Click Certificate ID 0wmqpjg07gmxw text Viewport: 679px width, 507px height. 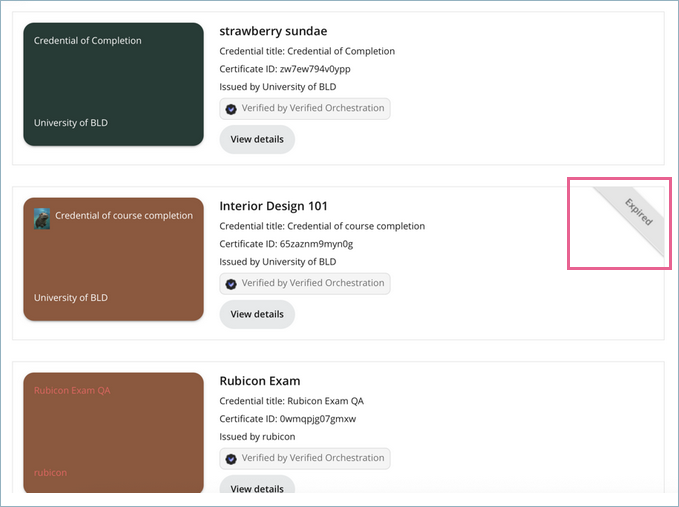point(288,419)
